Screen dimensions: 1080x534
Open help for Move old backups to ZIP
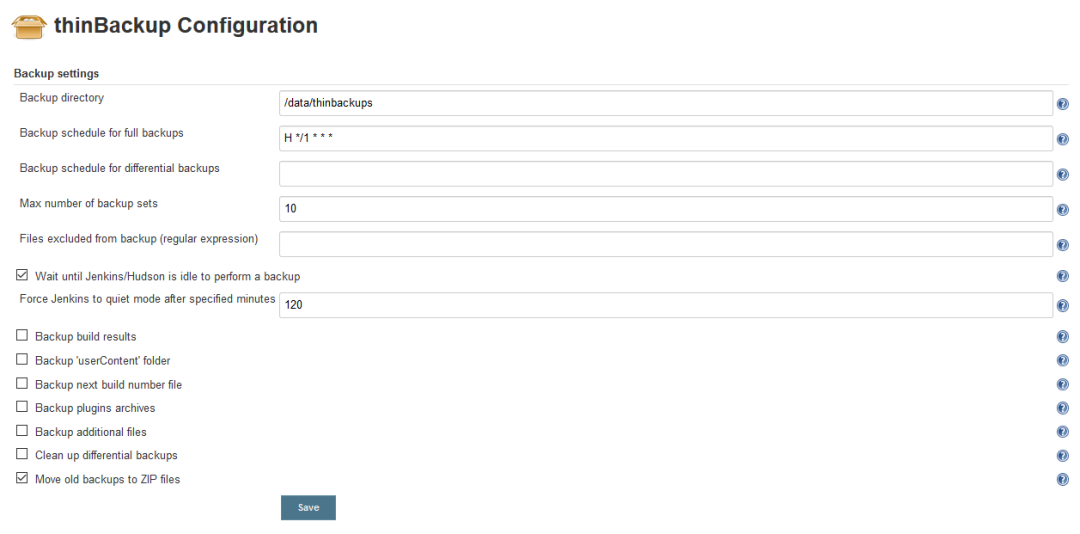1062,480
